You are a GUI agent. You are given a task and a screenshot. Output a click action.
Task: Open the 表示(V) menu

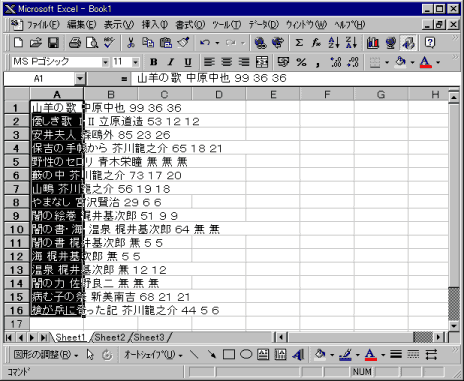click(x=119, y=25)
